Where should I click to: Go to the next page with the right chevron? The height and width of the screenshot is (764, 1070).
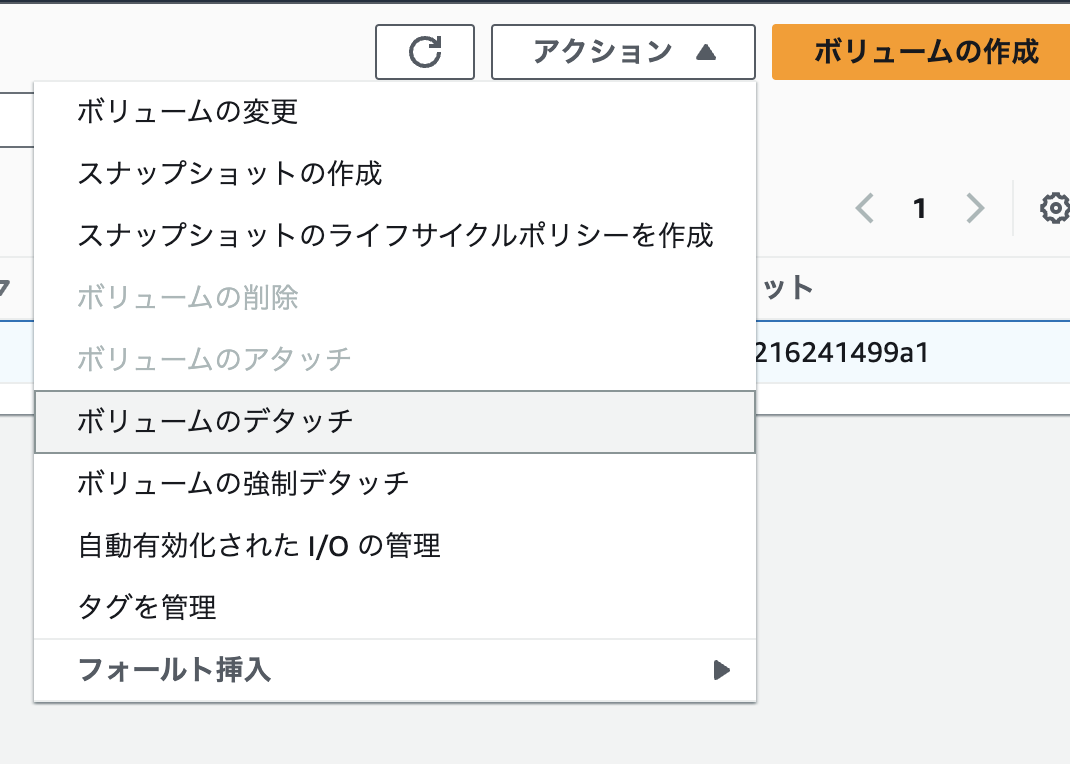tap(975, 208)
